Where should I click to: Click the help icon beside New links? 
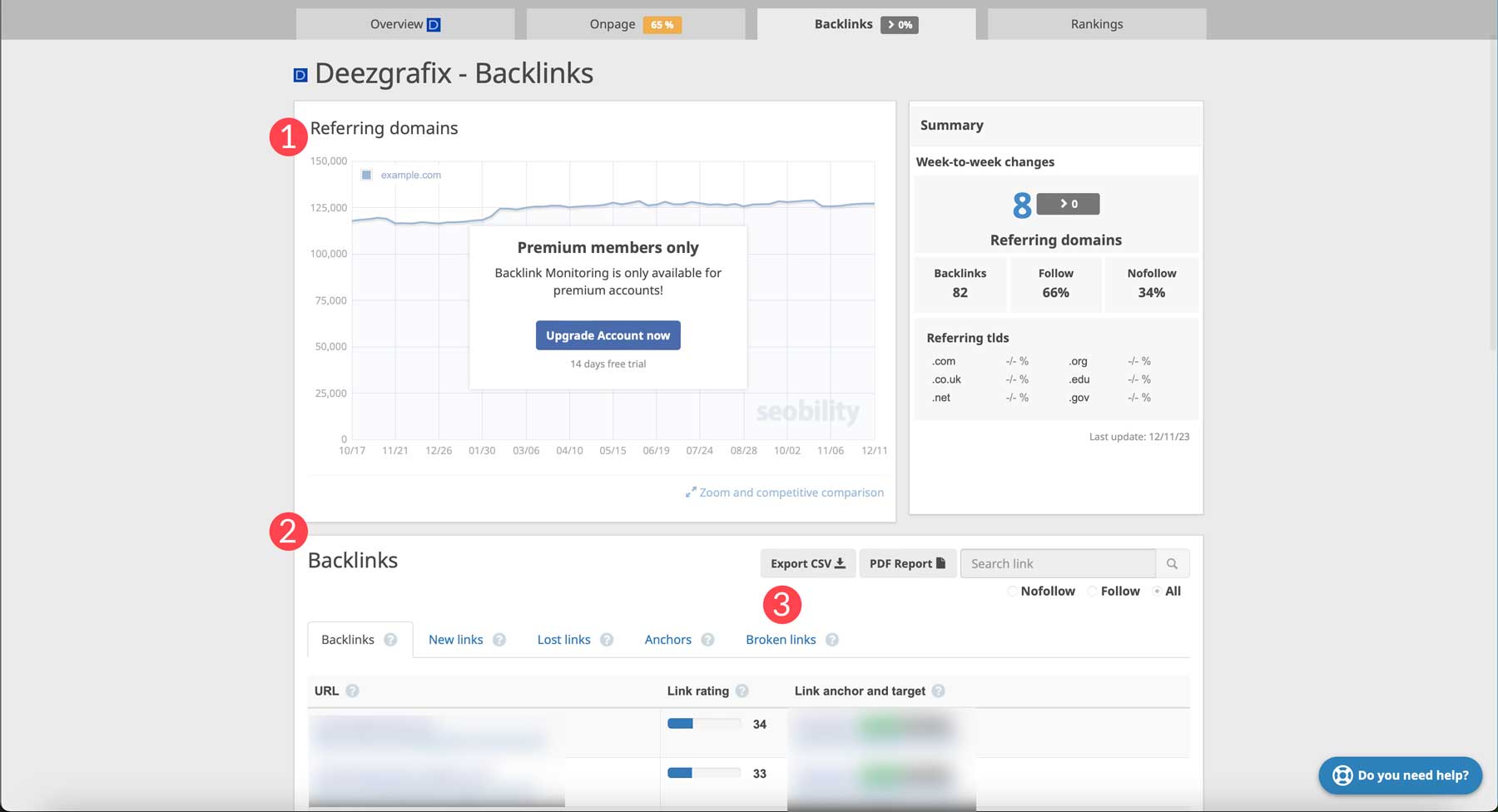click(499, 640)
